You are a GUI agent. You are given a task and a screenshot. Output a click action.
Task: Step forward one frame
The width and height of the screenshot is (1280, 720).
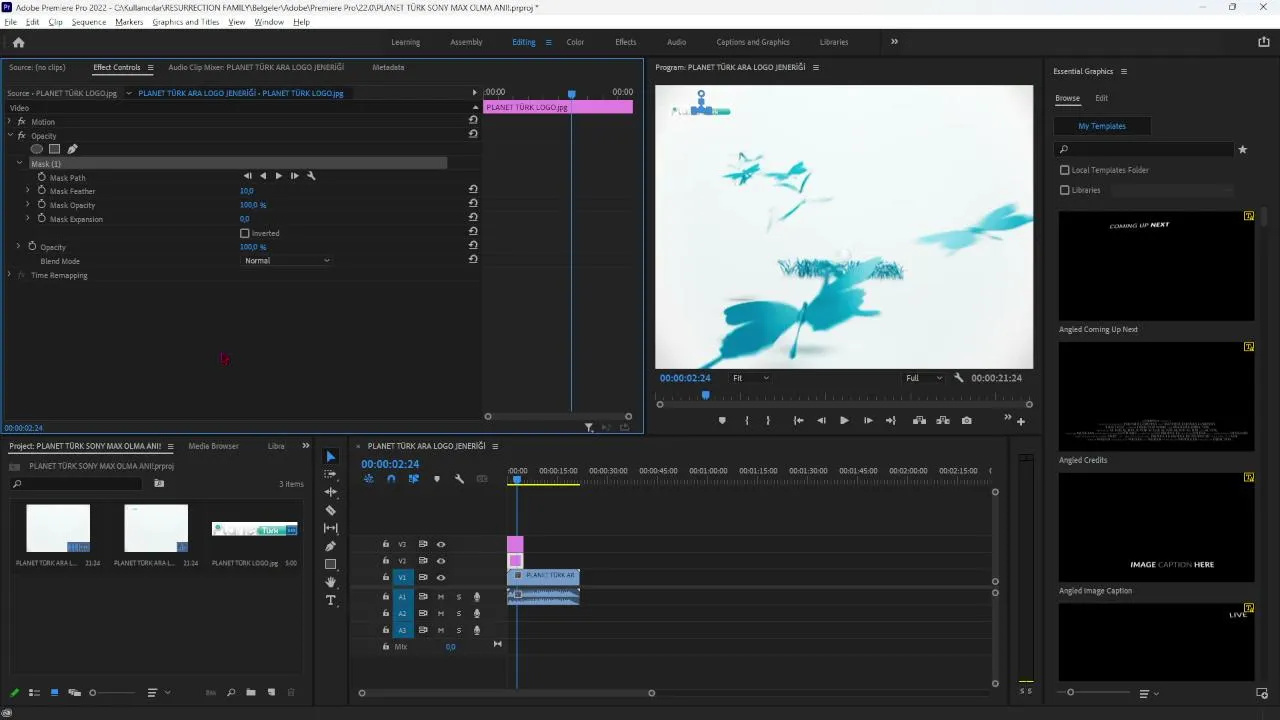tap(868, 420)
